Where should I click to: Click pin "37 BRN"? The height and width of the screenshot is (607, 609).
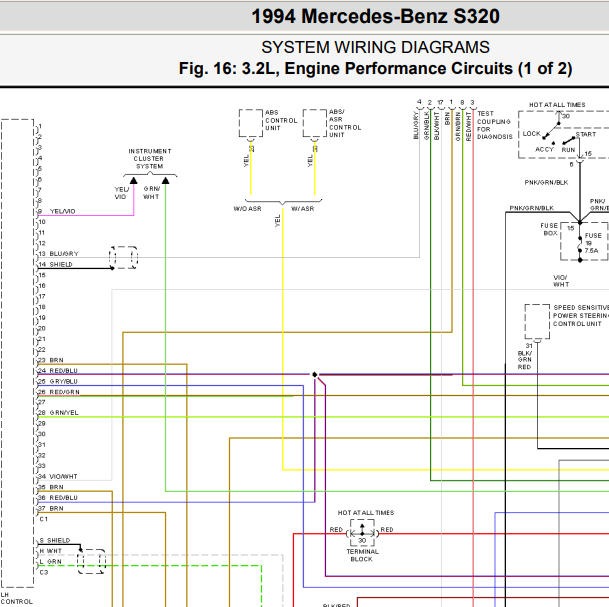click(x=50, y=508)
